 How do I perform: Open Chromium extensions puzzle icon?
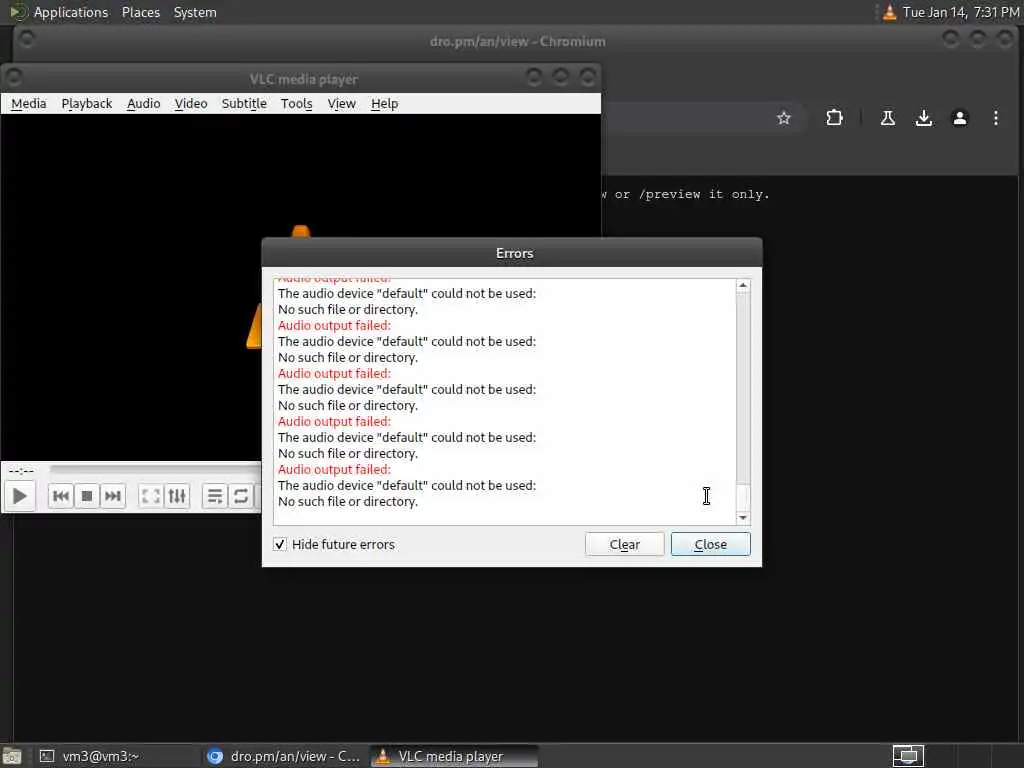point(834,118)
